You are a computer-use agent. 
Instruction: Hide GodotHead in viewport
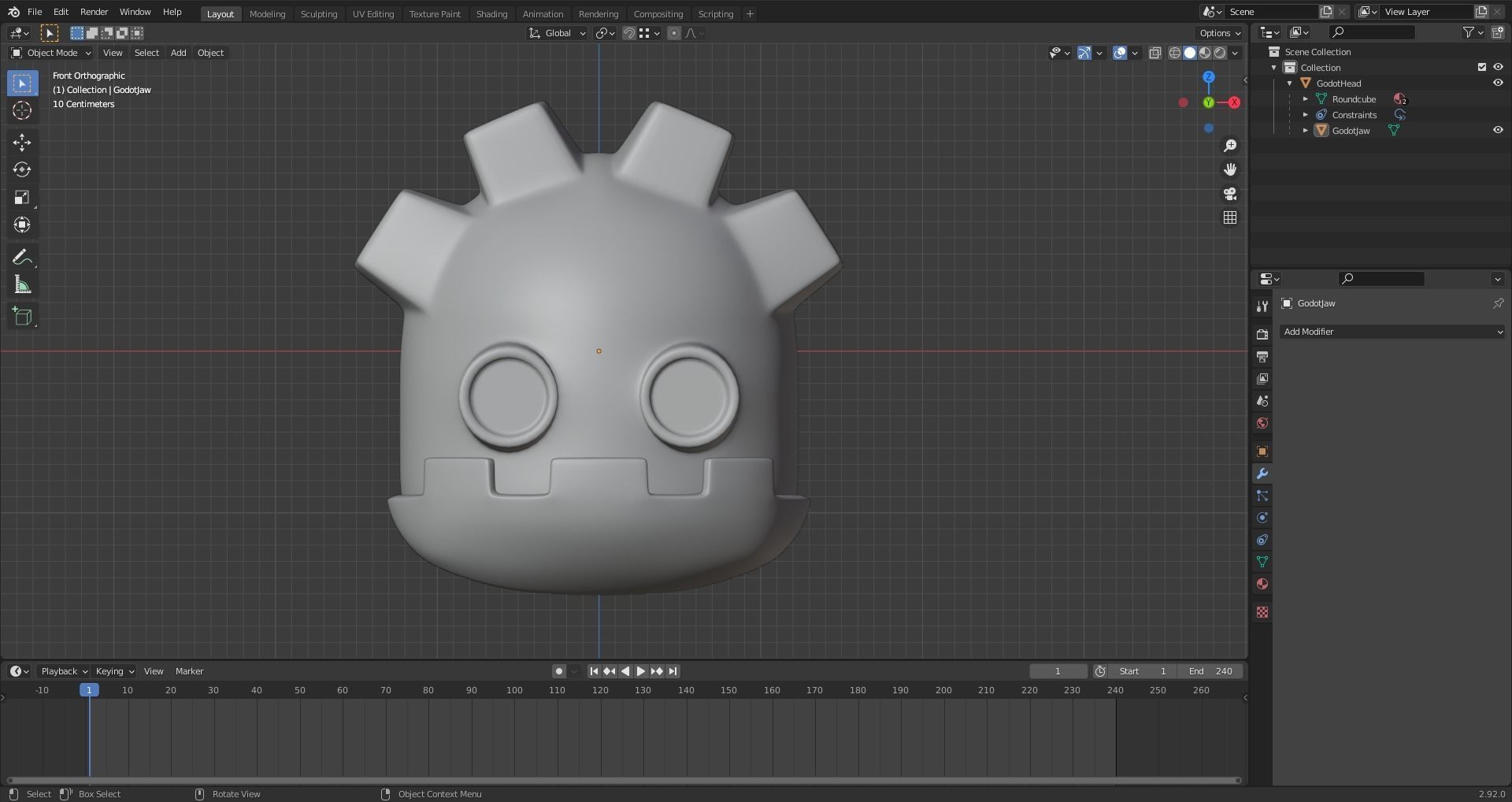[x=1498, y=84]
